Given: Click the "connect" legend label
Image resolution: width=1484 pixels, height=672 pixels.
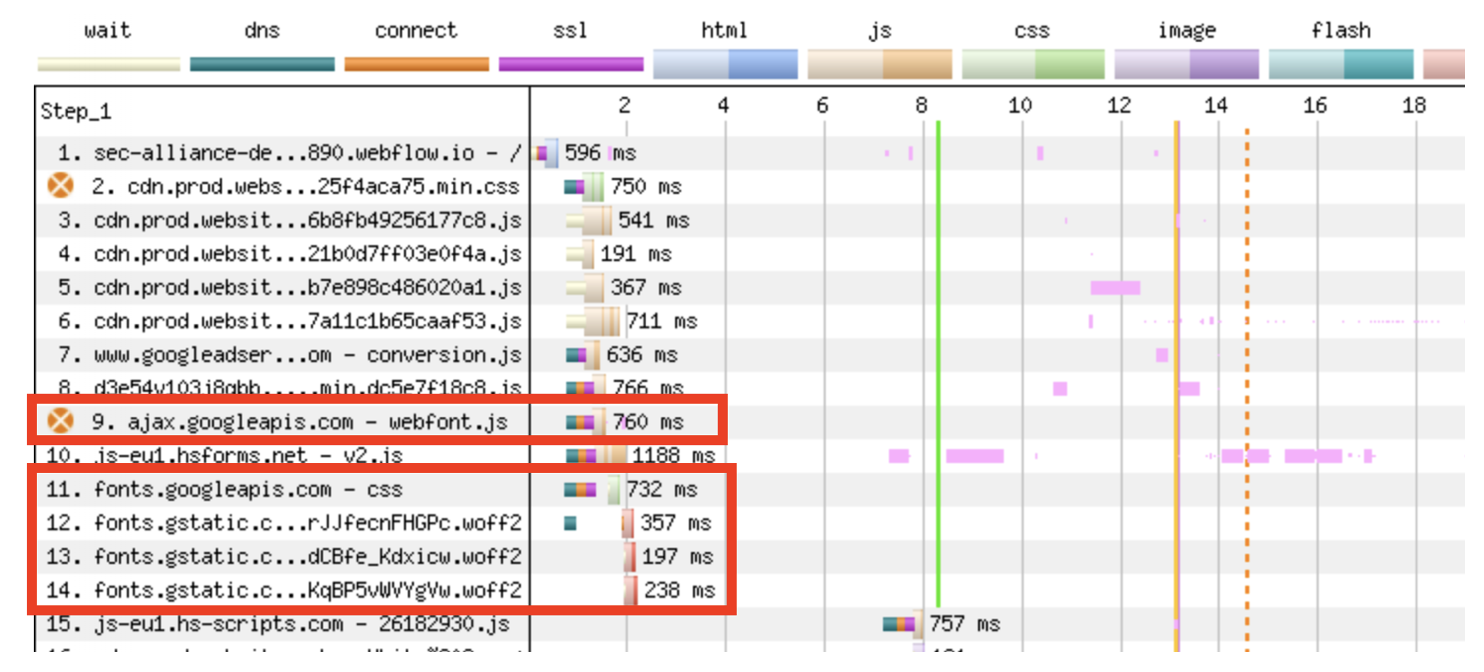Looking at the screenshot, I should tap(416, 30).
